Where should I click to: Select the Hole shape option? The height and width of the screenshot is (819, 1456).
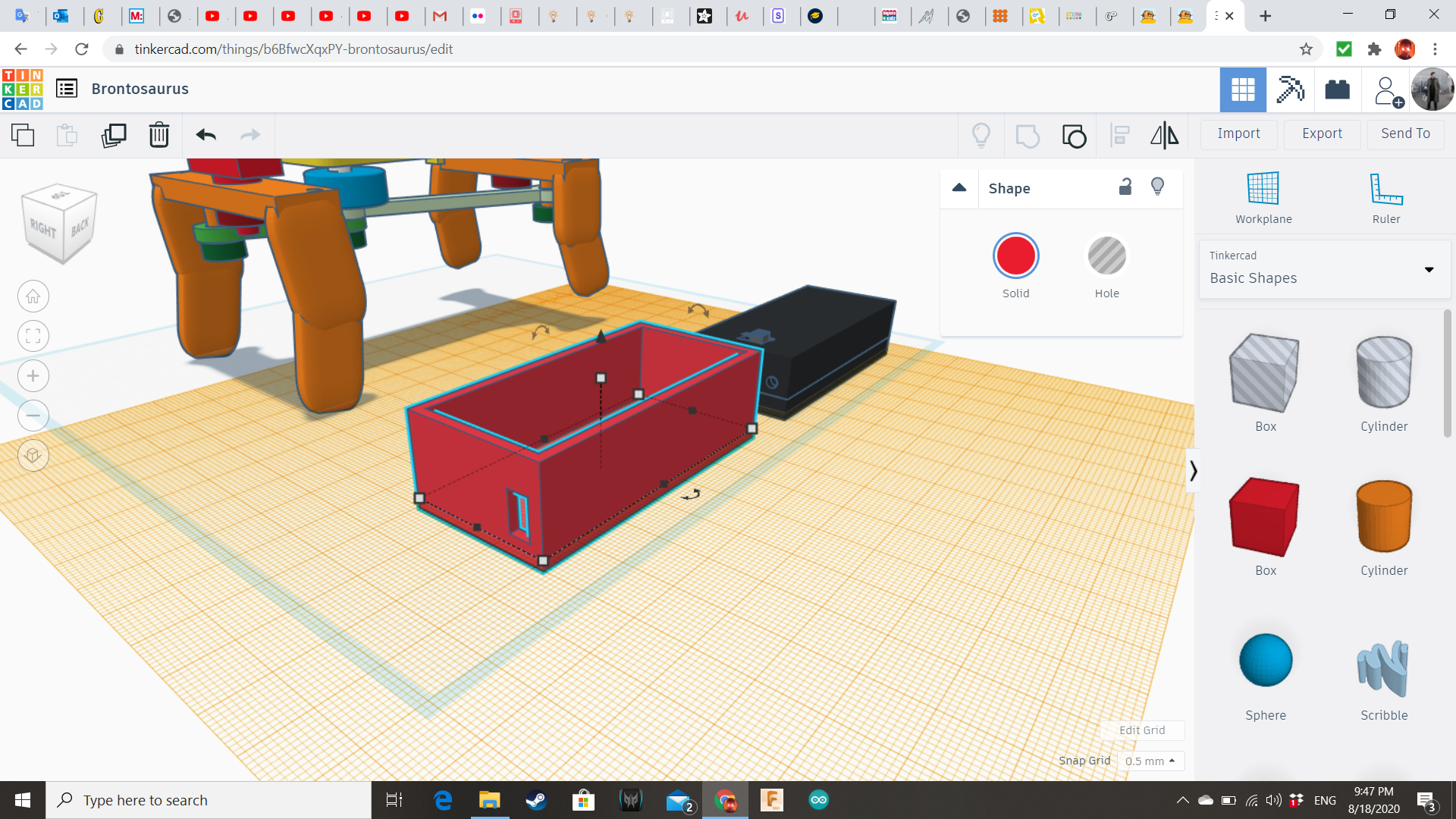tap(1106, 256)
